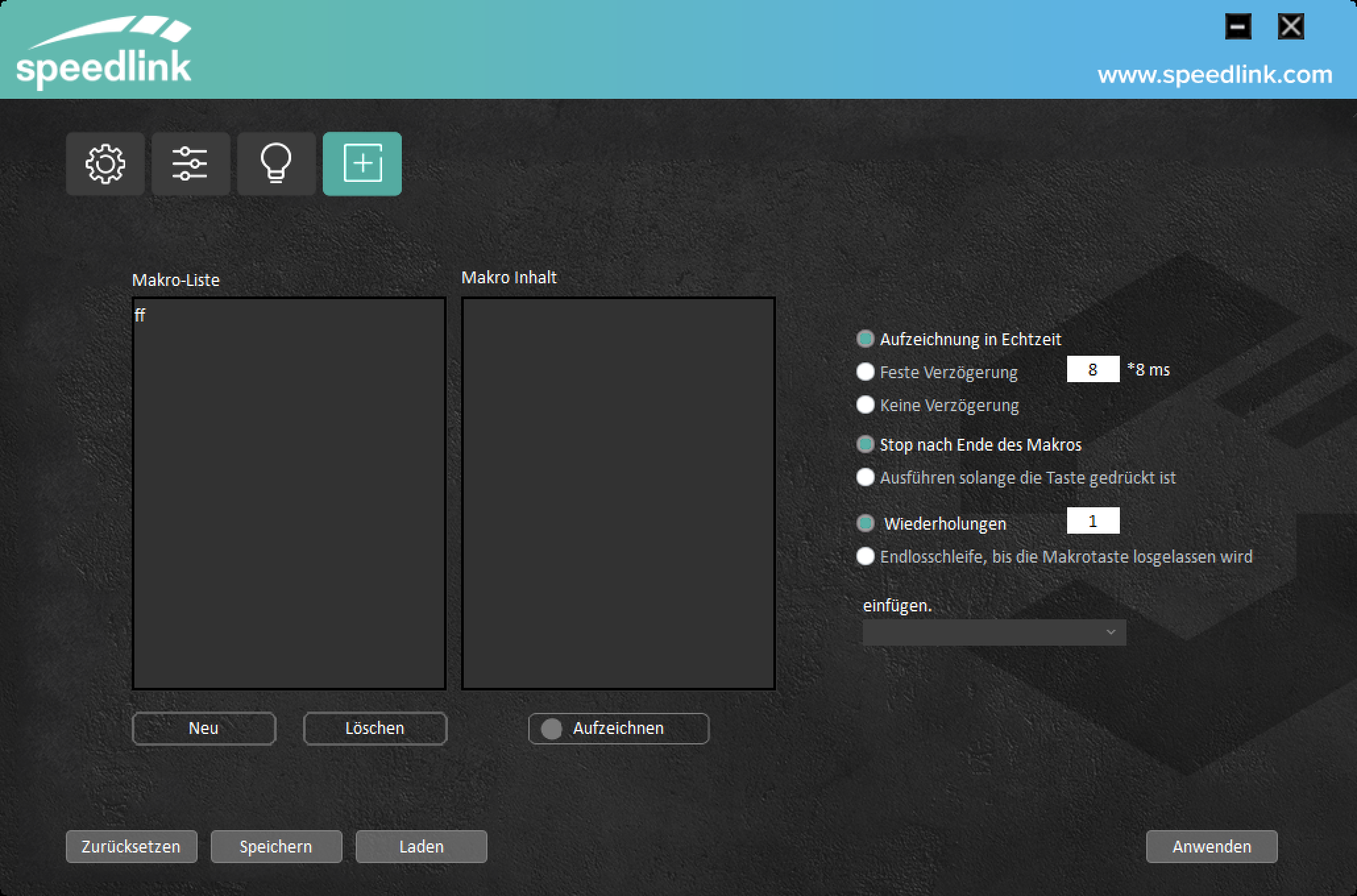The width and height of the screenshot is (1357, 896).
Task: Click the Neu button
Action: click(x=204, y=728)
